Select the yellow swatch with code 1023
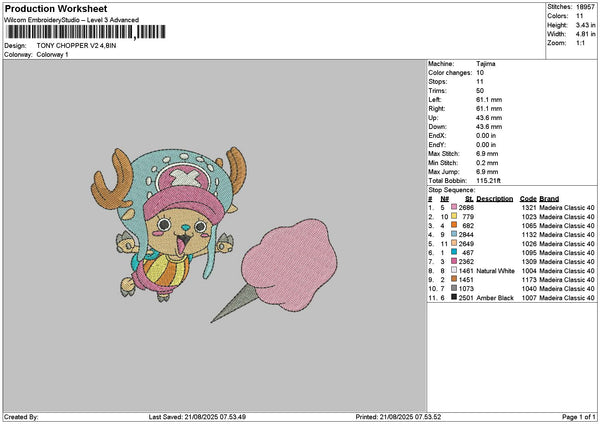The height and width of the screenshot is (424, 600). pyautogui.click(x=455, y=215)
